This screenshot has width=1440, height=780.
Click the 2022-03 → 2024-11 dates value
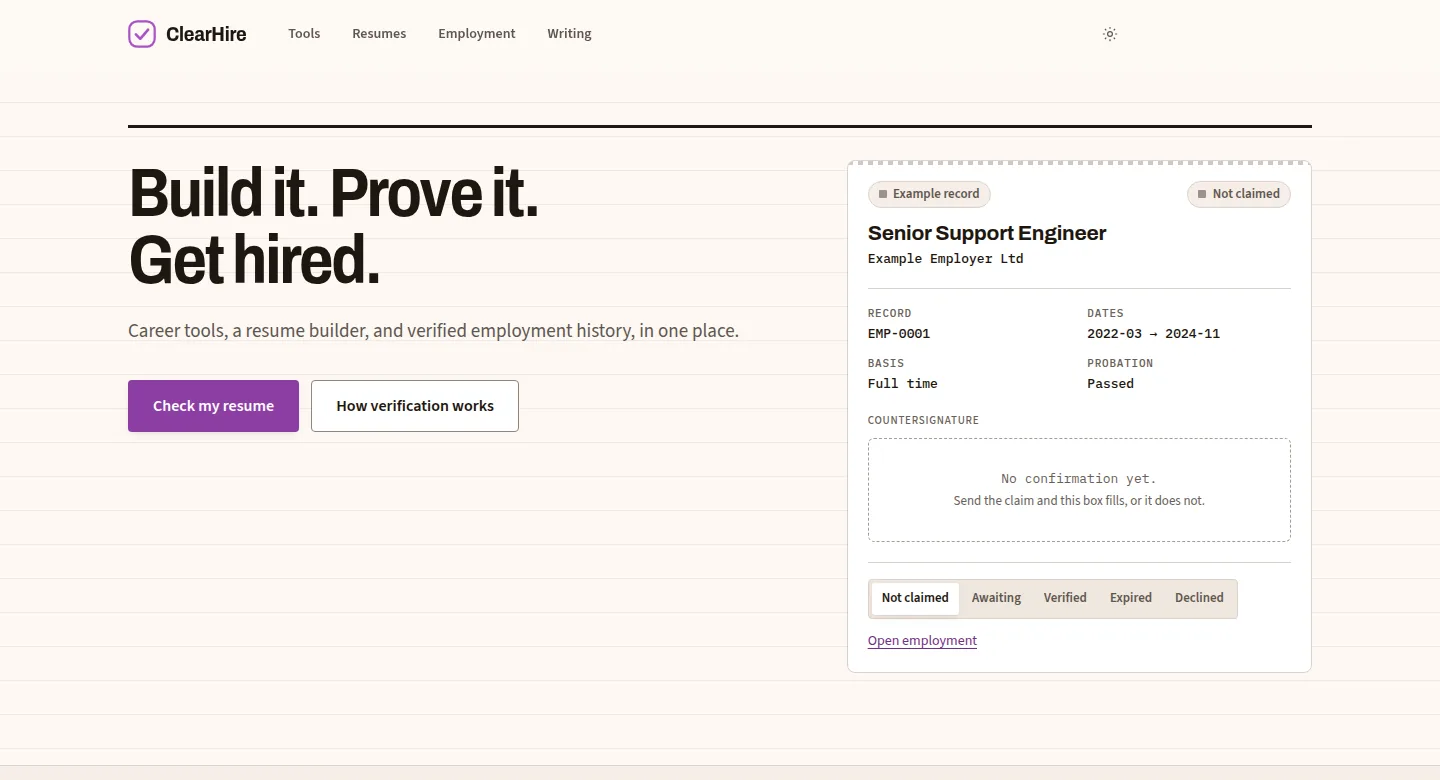point(1154,334)
